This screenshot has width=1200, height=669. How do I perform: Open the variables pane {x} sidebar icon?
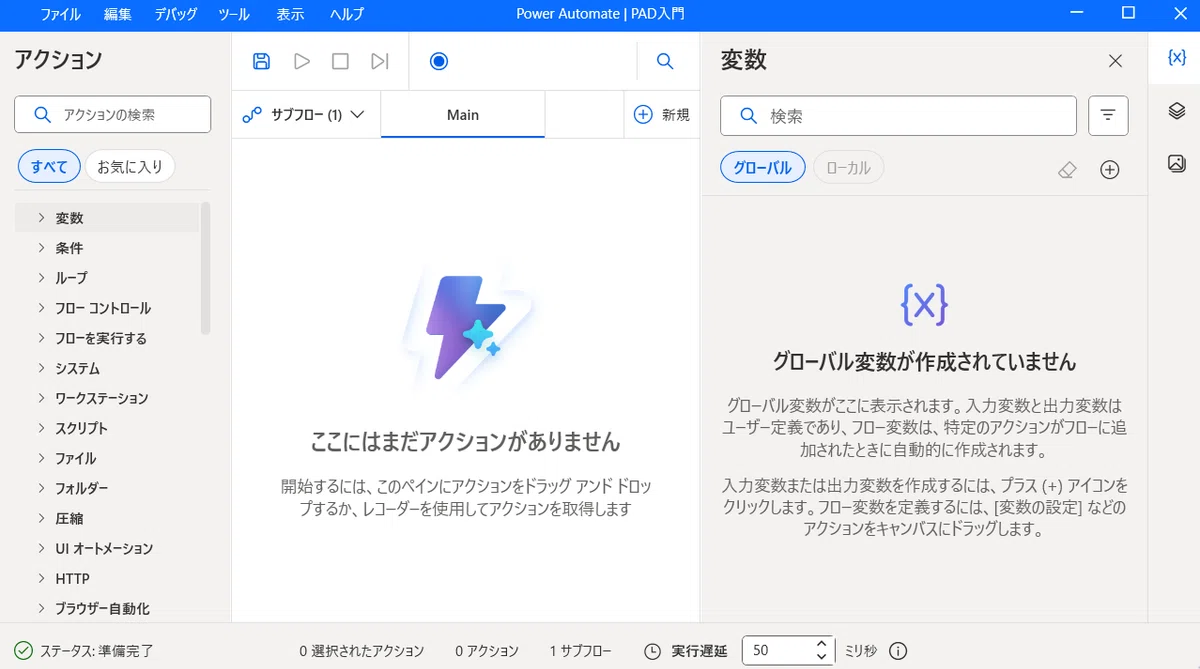[1177, 57]
